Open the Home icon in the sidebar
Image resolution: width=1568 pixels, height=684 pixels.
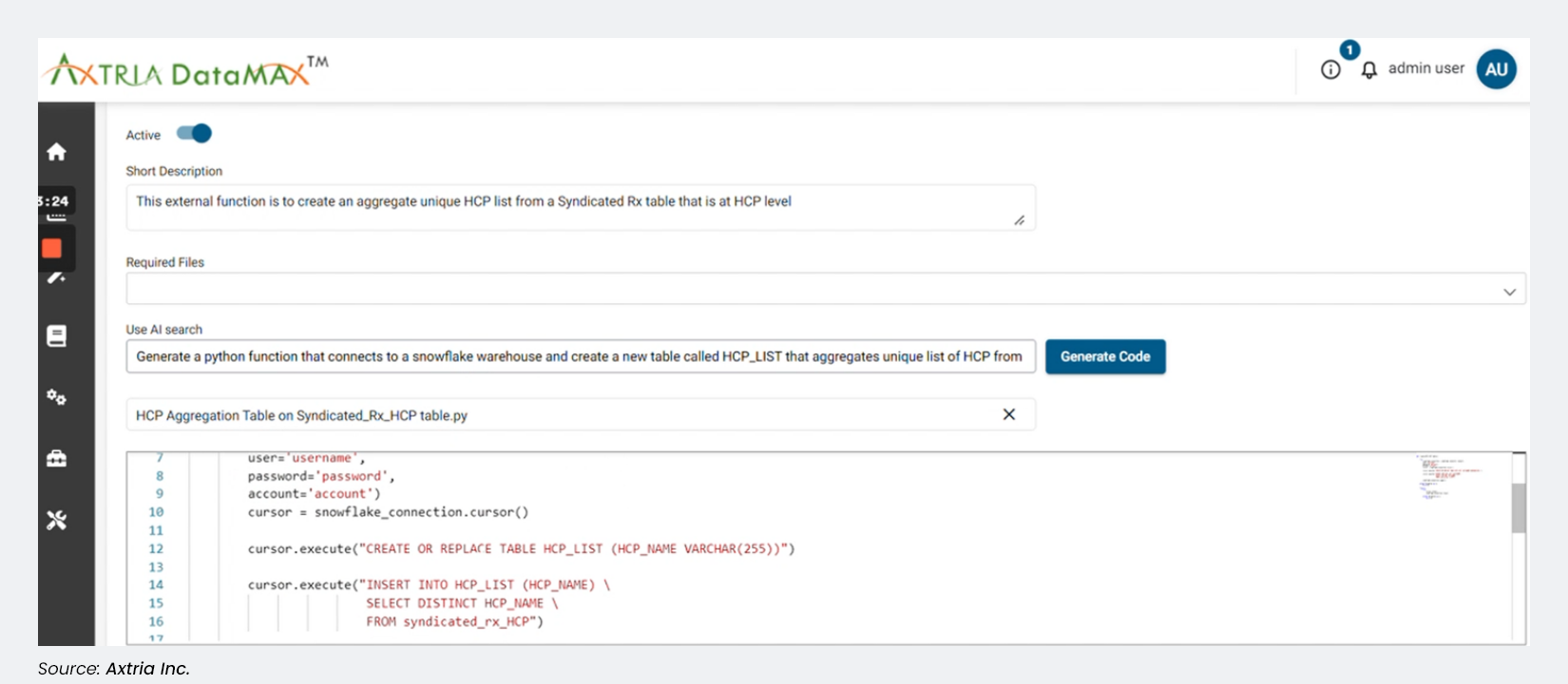pos(57,152)
